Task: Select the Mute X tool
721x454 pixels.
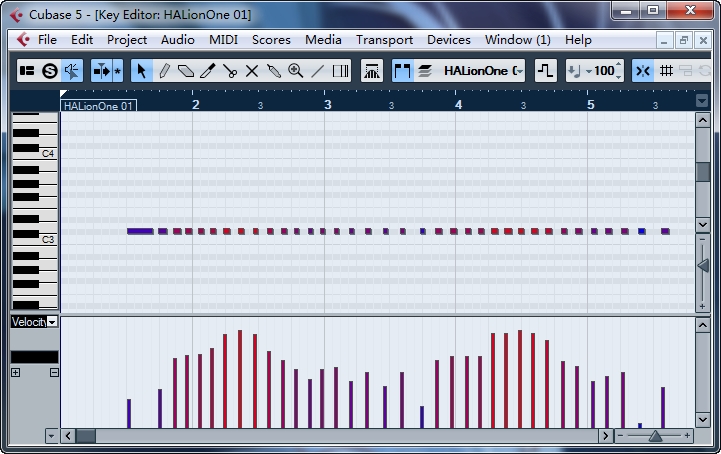Action: [252, 71]
